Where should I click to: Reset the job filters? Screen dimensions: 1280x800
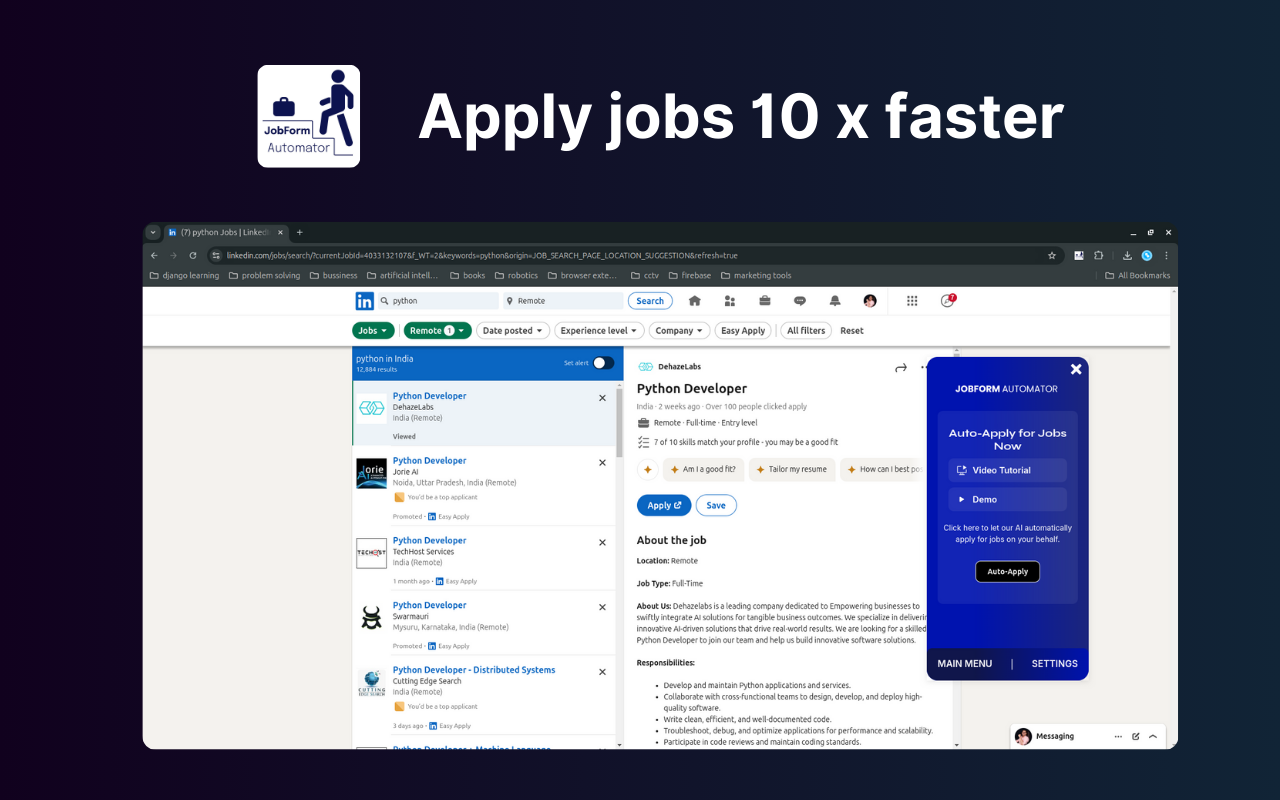[x=852, y=331]
